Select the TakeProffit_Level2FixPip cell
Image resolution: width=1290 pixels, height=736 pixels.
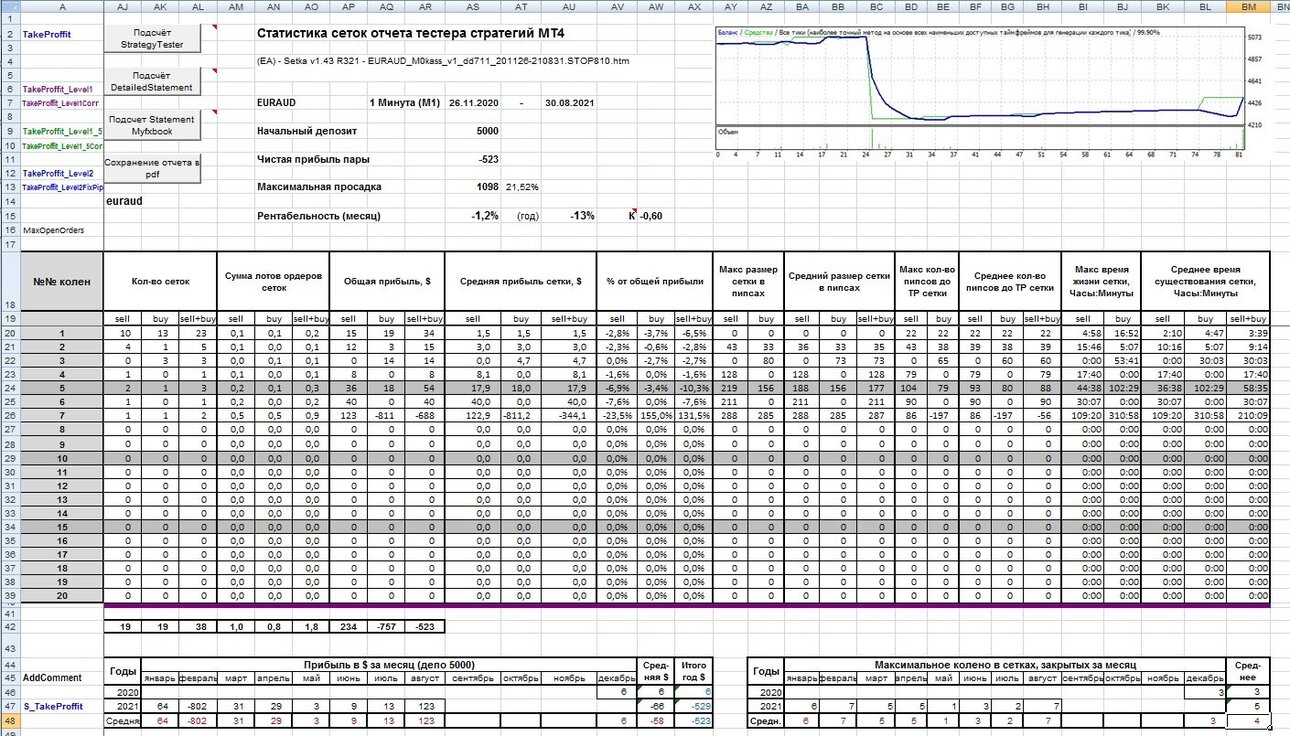[62, 187]
